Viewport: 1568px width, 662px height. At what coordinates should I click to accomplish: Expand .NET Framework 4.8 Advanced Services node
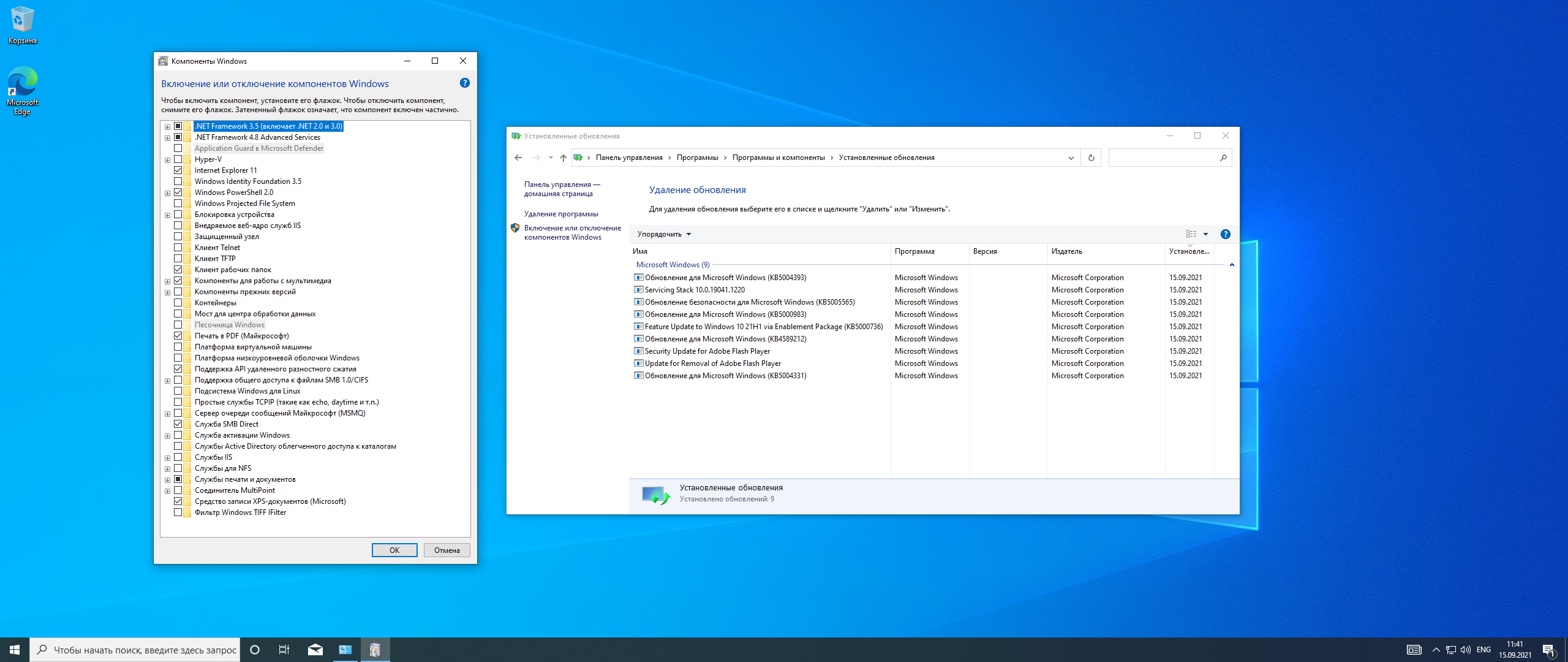[x=167, y=138]
